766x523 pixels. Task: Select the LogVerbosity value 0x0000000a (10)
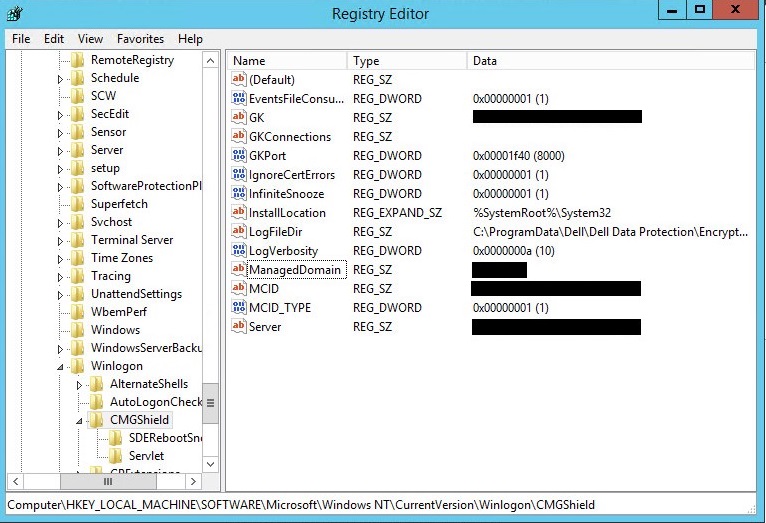(x=513, y=251)
